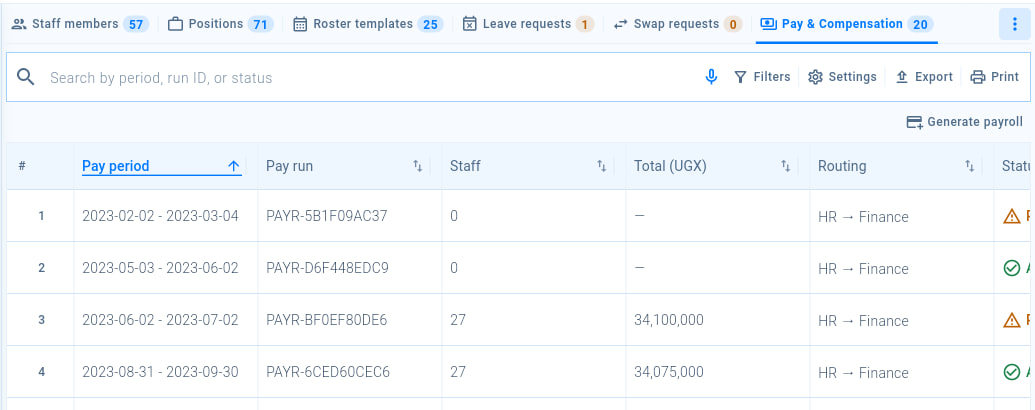Select pay run PAYR-BF0EF80DE6
This screenshot has width=1035, height=410.
pyautogui.click(x=327, y=320)
